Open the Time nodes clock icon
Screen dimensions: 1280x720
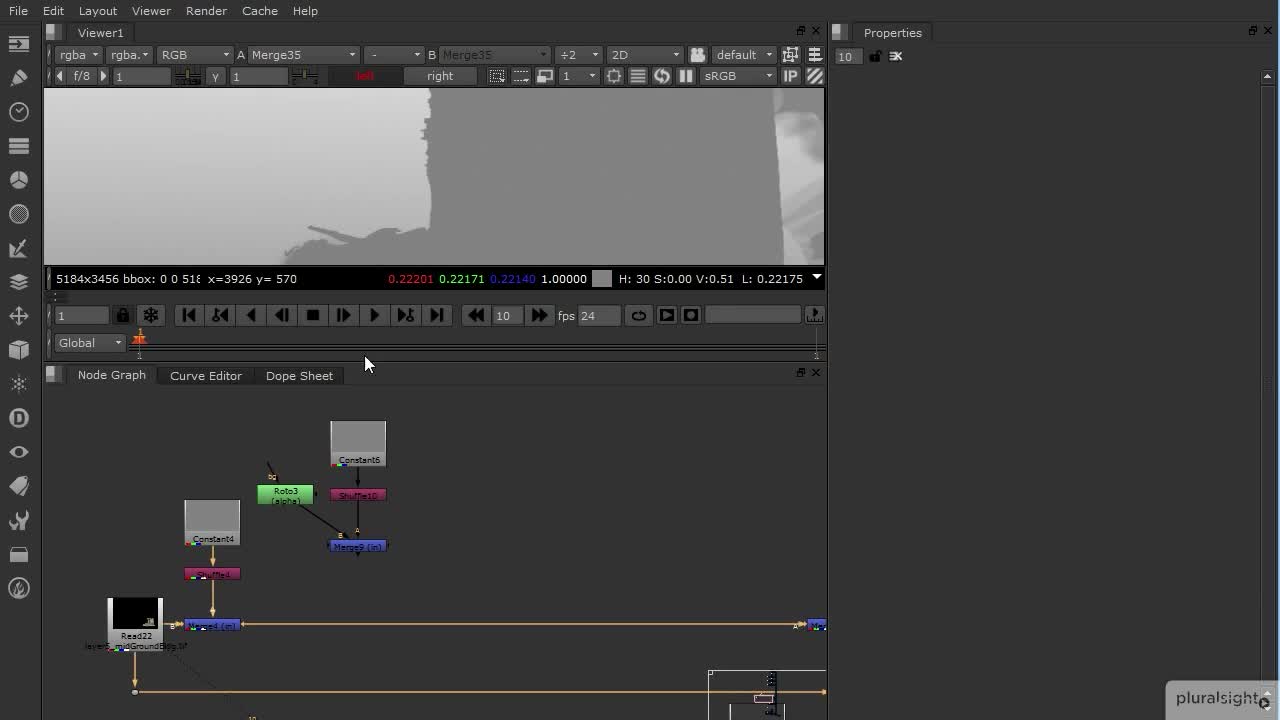click(x=19, y=112)
